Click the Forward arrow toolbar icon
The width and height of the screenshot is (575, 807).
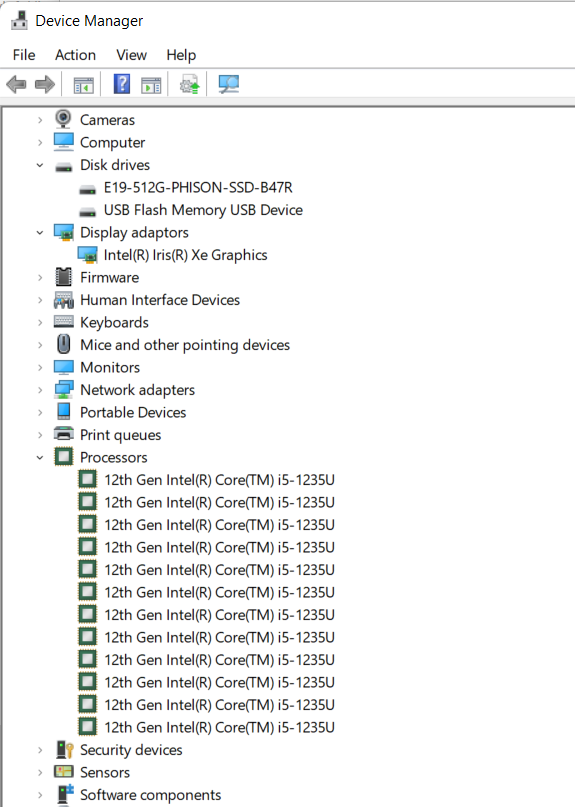45,84
